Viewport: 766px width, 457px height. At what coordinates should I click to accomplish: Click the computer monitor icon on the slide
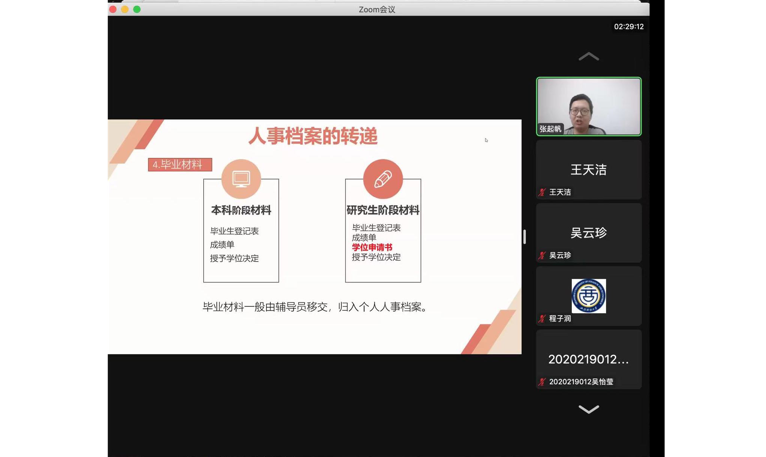(241, 179)
